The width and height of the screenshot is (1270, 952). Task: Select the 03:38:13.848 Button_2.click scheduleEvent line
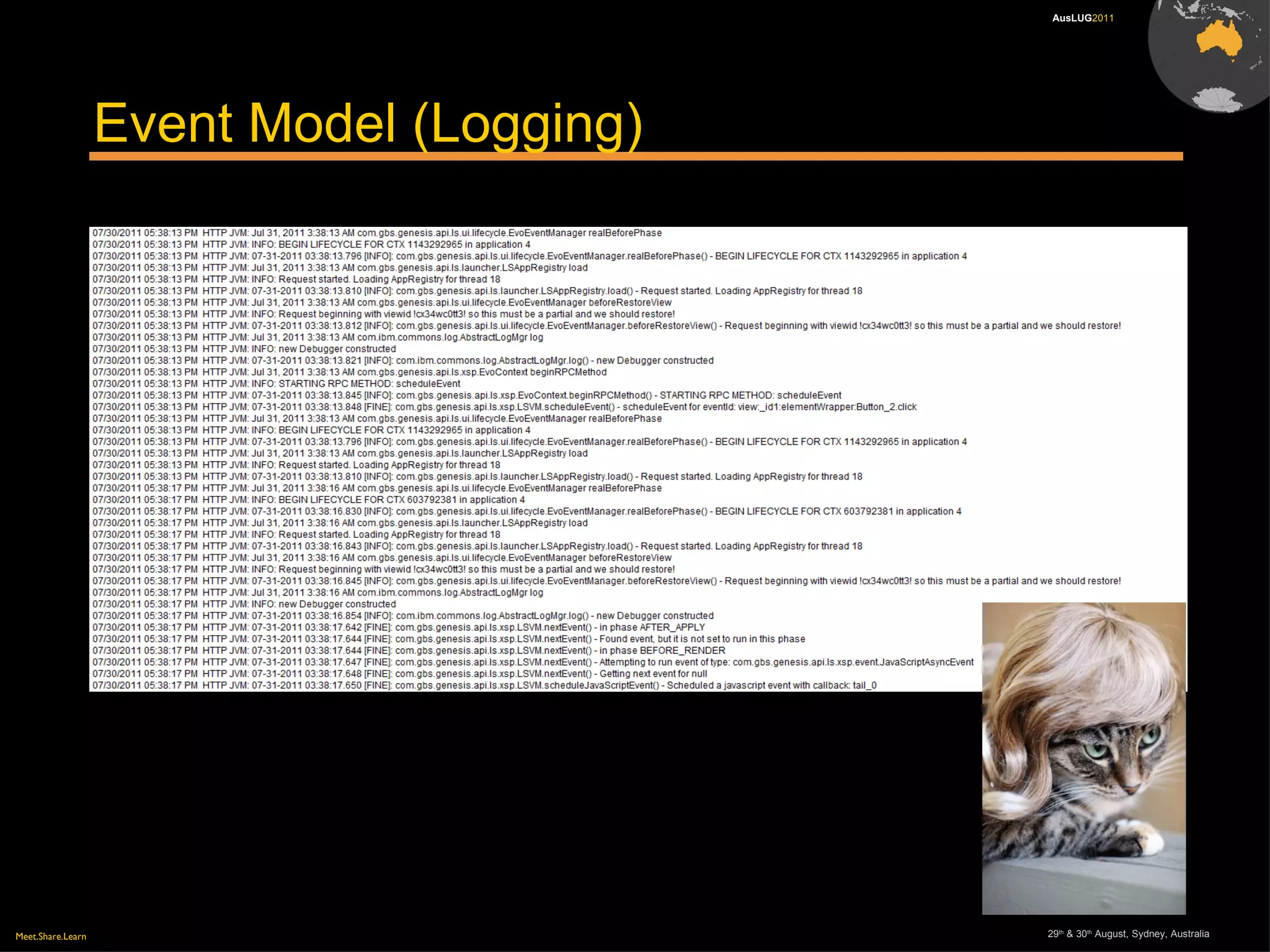(x=504, y=407)
